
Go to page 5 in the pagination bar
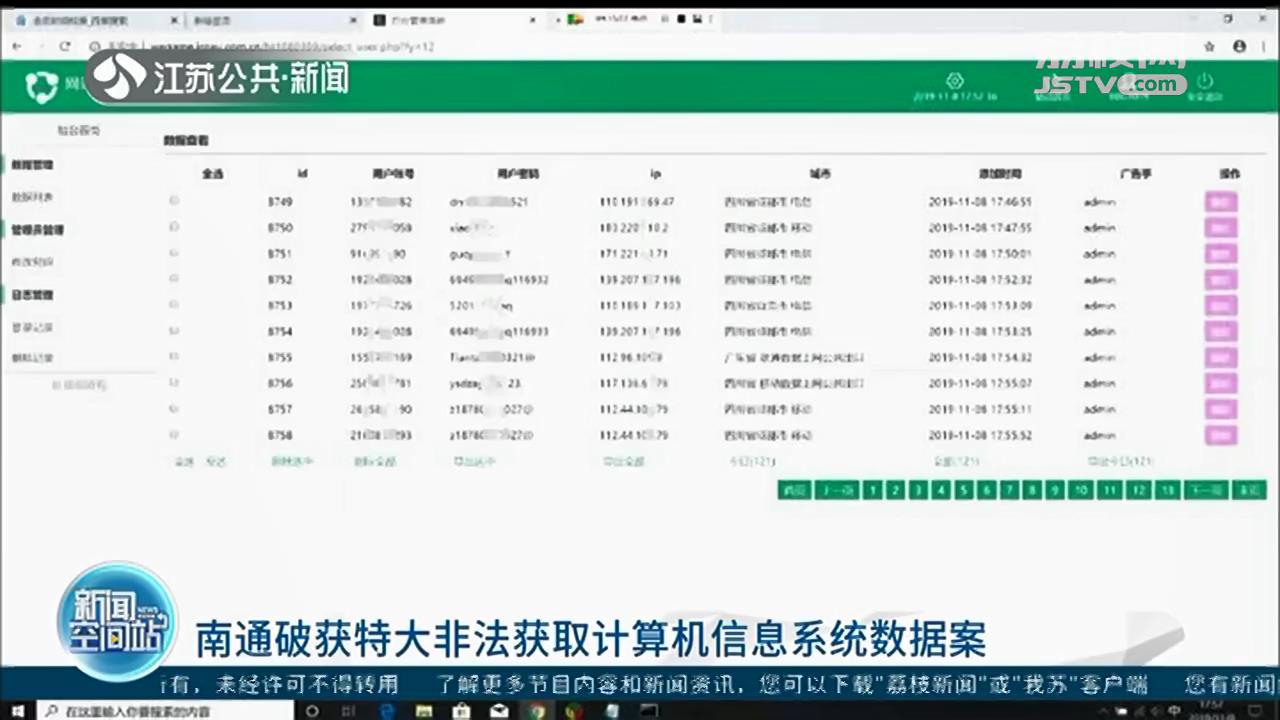coord(963,490)
